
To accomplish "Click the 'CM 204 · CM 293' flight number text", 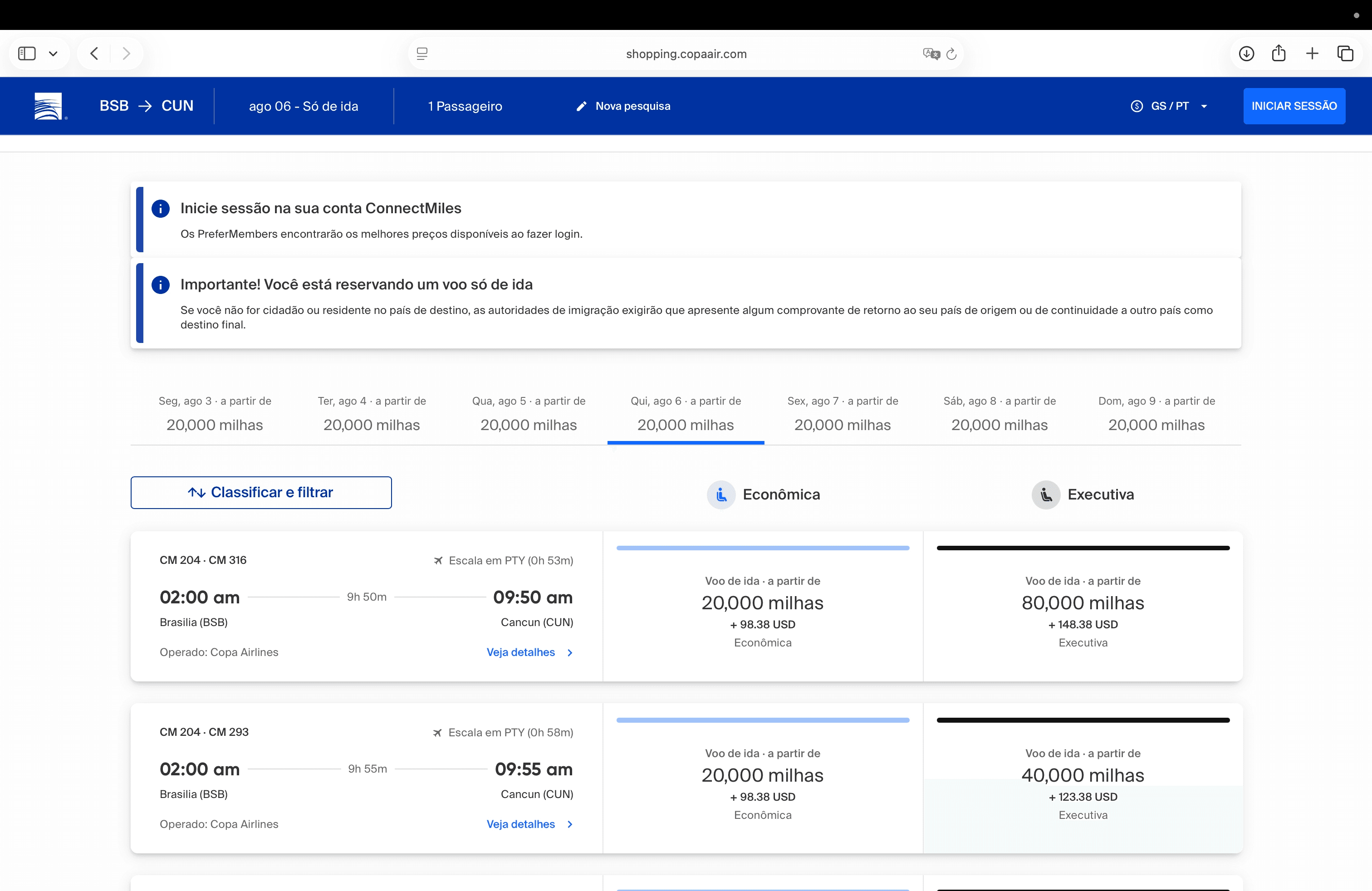I will pyautogui.click(x=204, y=732).
